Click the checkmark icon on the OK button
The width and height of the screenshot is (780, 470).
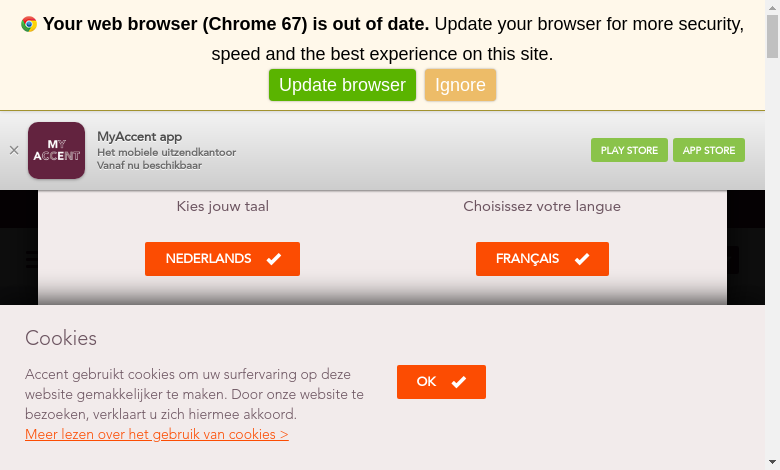pyautogui.click(x=459, y=382)
